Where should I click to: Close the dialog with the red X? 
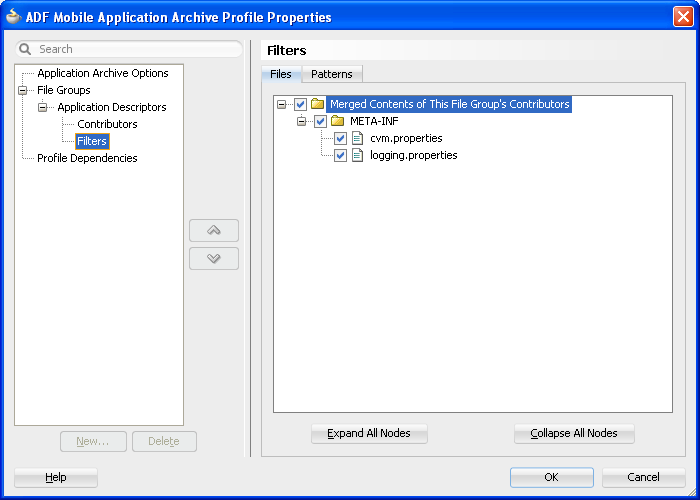pyautogui.click(x=683, y=17)
